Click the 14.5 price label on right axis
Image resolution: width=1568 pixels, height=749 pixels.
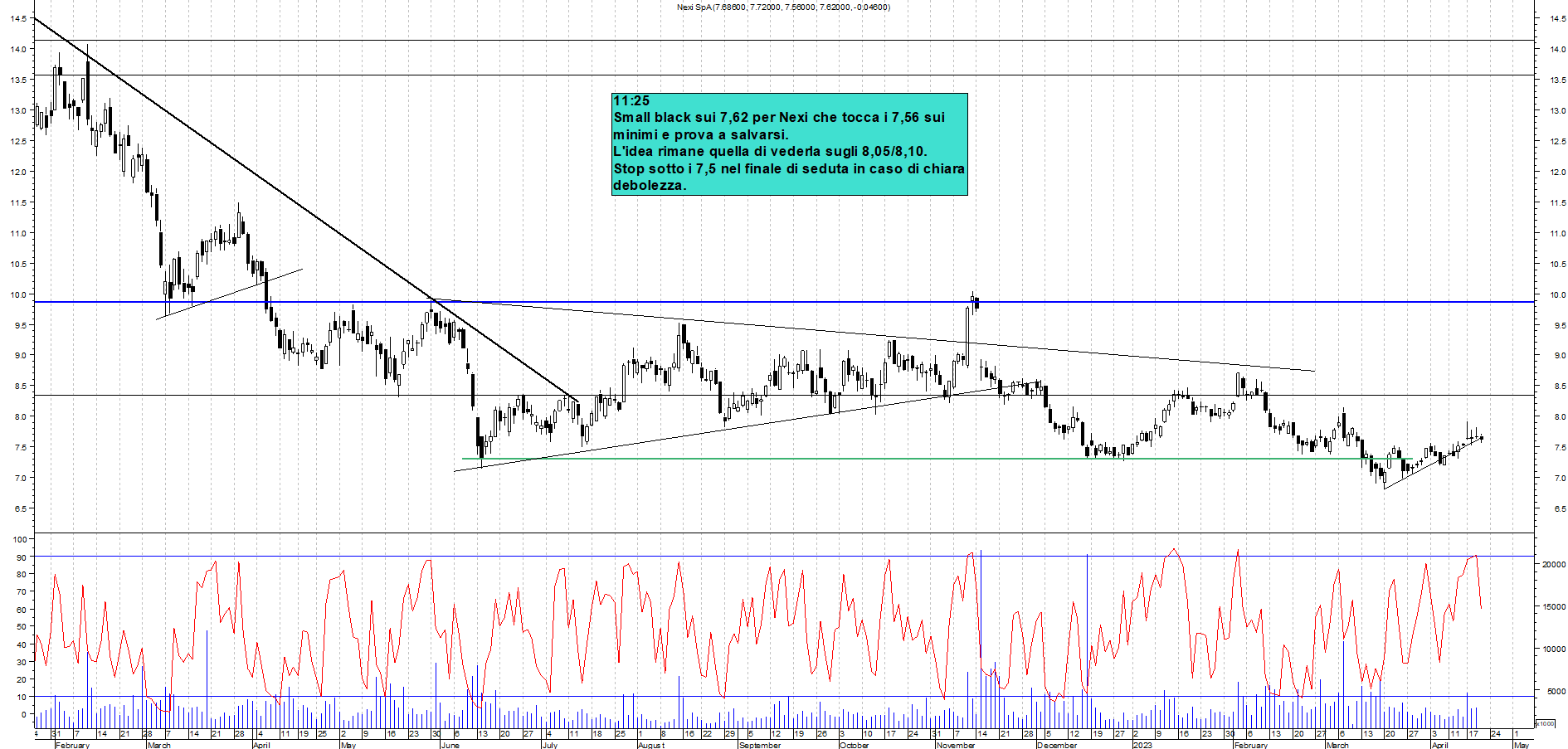point(1557,19)
